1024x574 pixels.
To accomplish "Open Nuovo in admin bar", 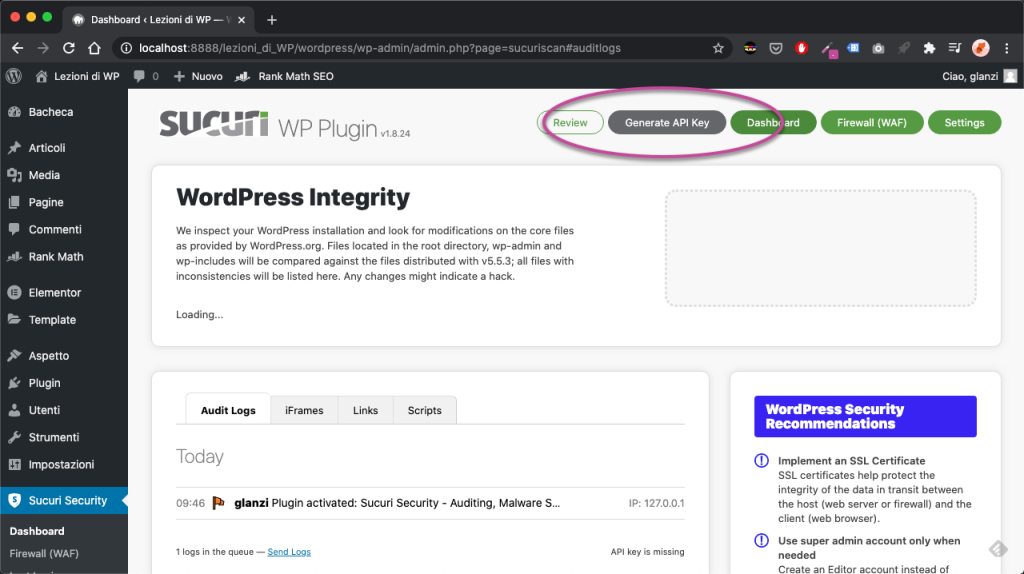I will coord(199,76).
